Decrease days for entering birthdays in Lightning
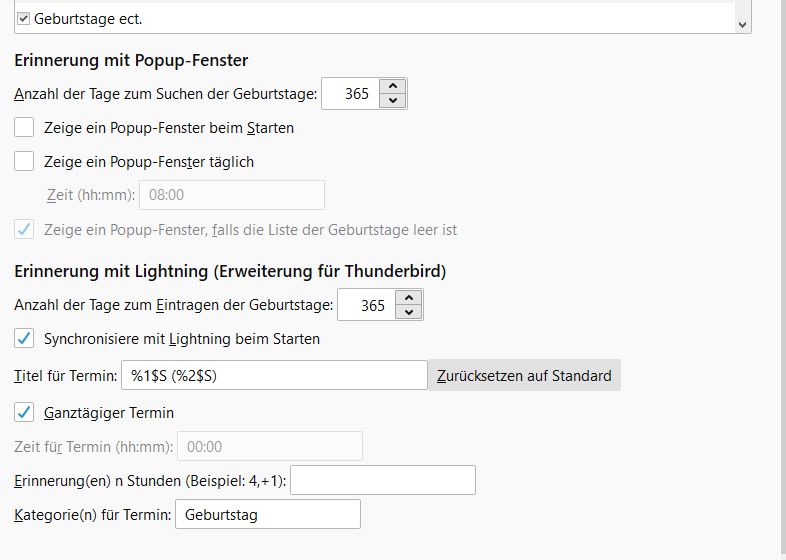 (x=409, y=312)
